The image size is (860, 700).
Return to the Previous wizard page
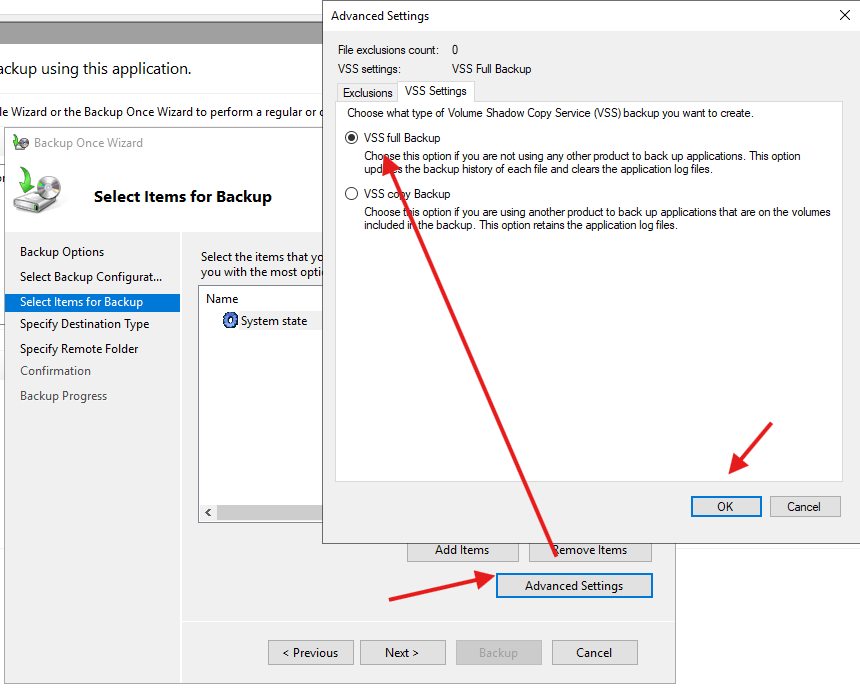(x=310, y=653)
